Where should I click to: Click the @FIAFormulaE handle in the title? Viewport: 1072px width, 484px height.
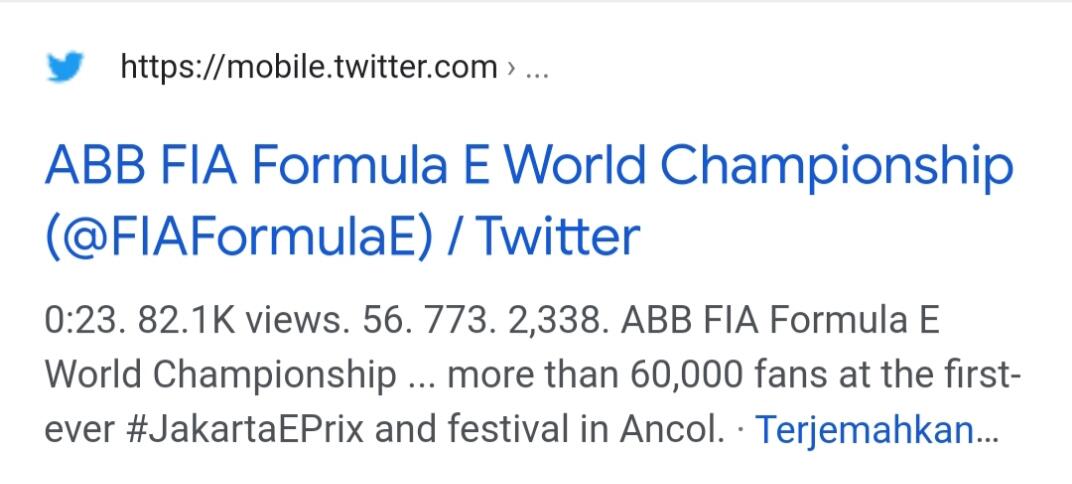242,237
